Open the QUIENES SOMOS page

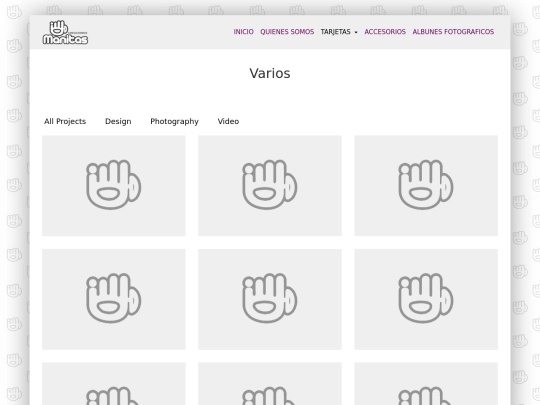point(287,32)
